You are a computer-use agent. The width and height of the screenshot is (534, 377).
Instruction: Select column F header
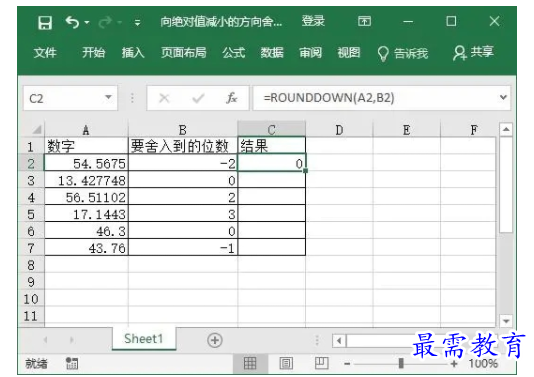tap(468, 130)
